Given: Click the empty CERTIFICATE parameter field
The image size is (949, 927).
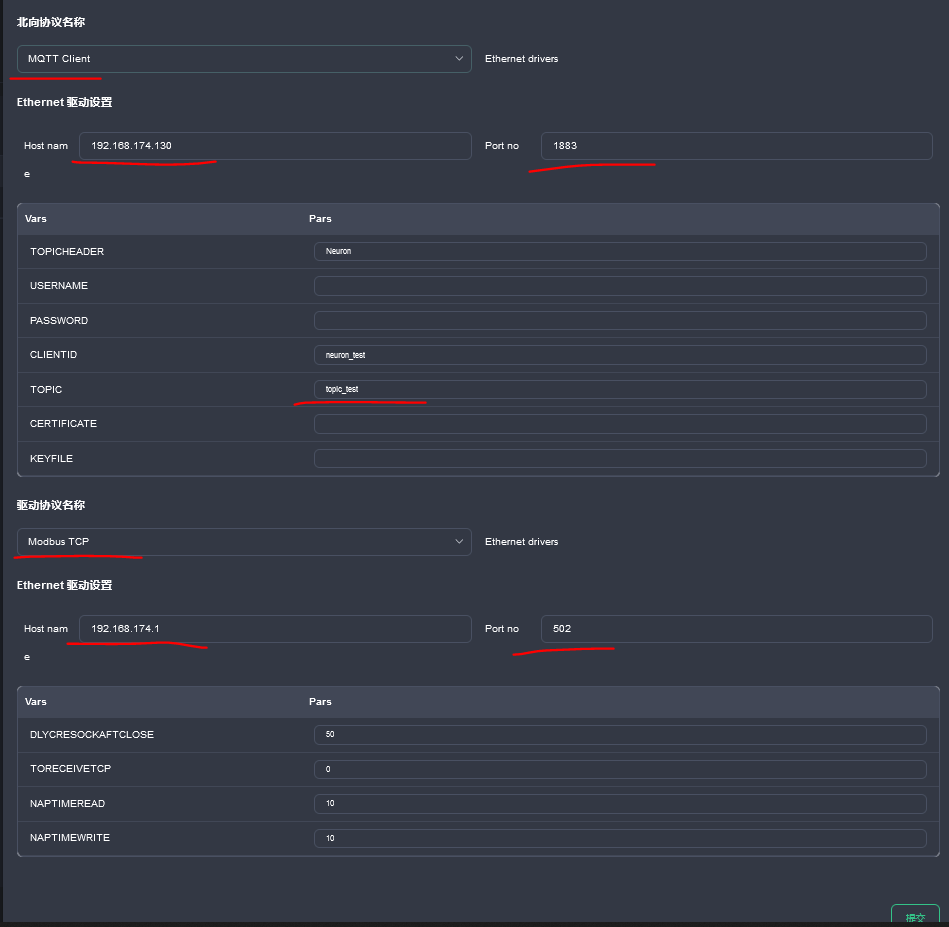Looking at the screenshot, I should coord(620,423).
